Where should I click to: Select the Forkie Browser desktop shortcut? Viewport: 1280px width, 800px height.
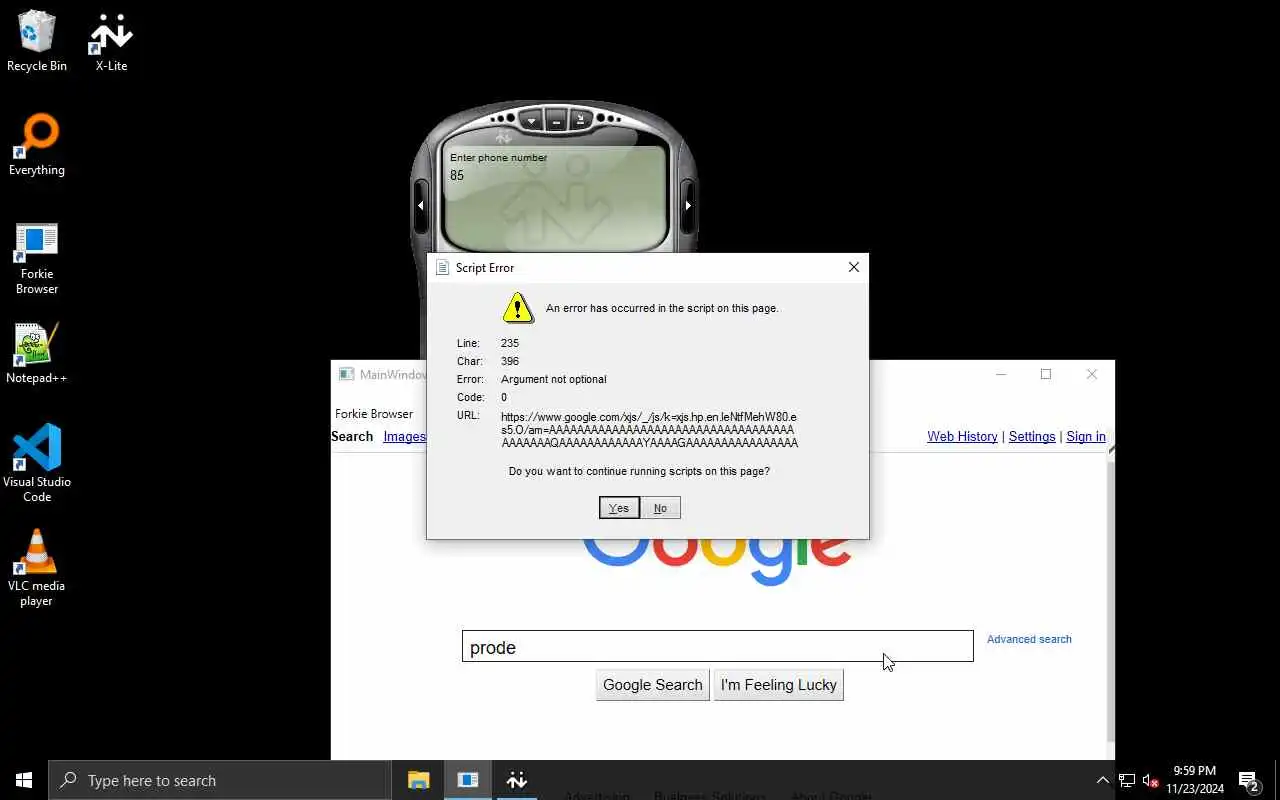[37, 257]
